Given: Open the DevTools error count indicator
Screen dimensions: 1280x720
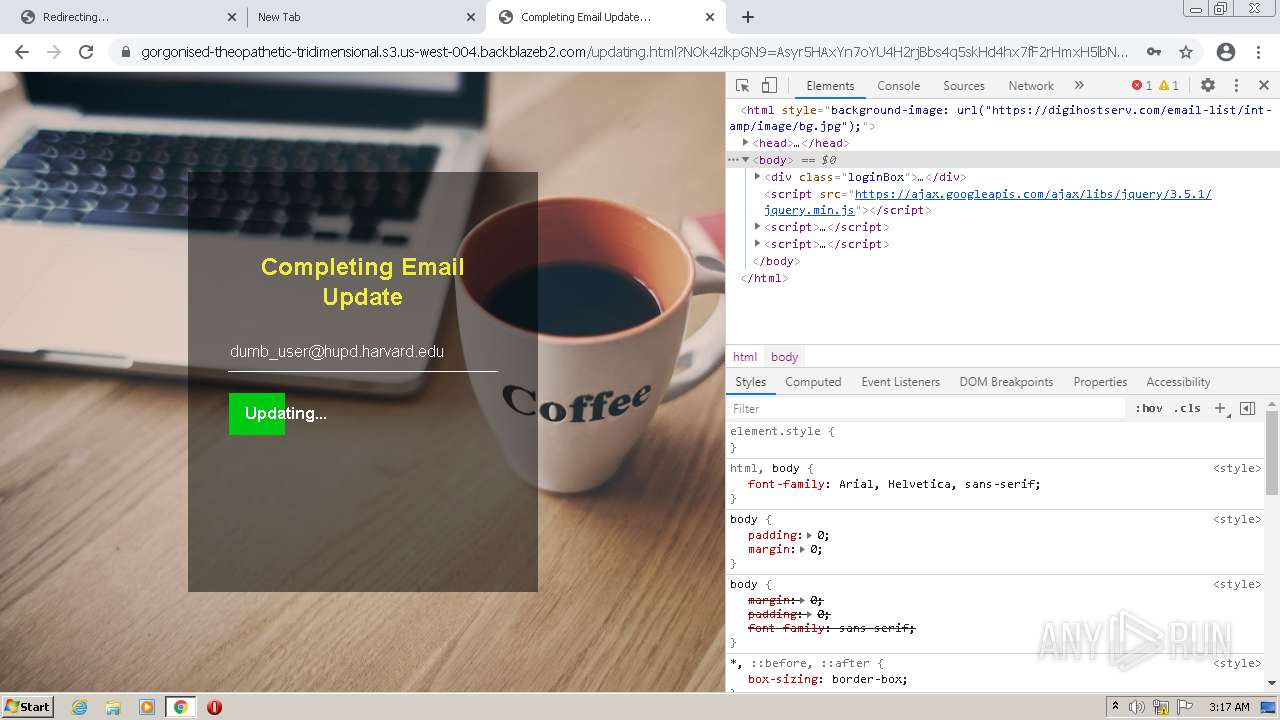Looking at the screenshot, I should click(x=1142, y=86).
